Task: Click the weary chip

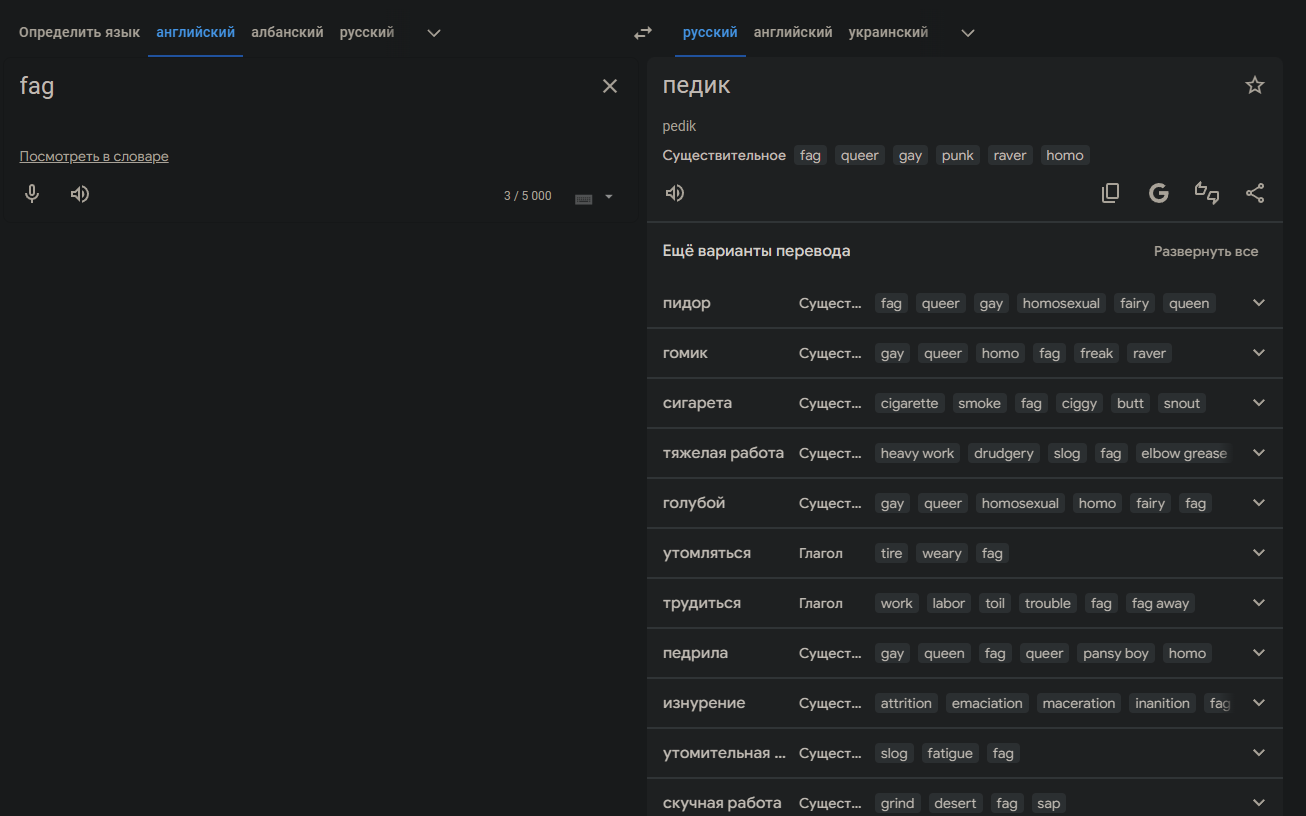Action: tap(942, 553)
